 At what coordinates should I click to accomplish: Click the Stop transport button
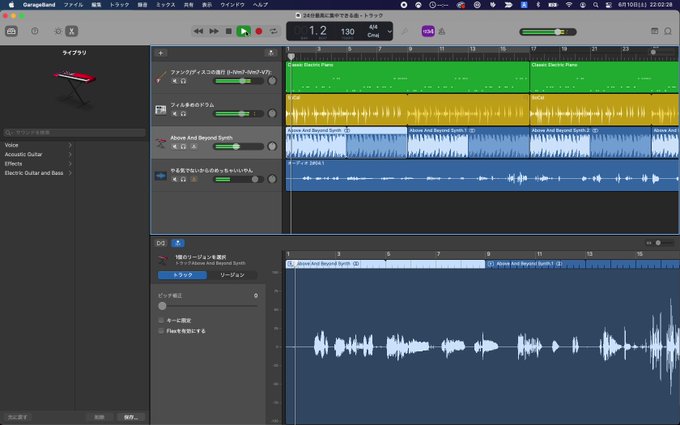coord(229,31)
